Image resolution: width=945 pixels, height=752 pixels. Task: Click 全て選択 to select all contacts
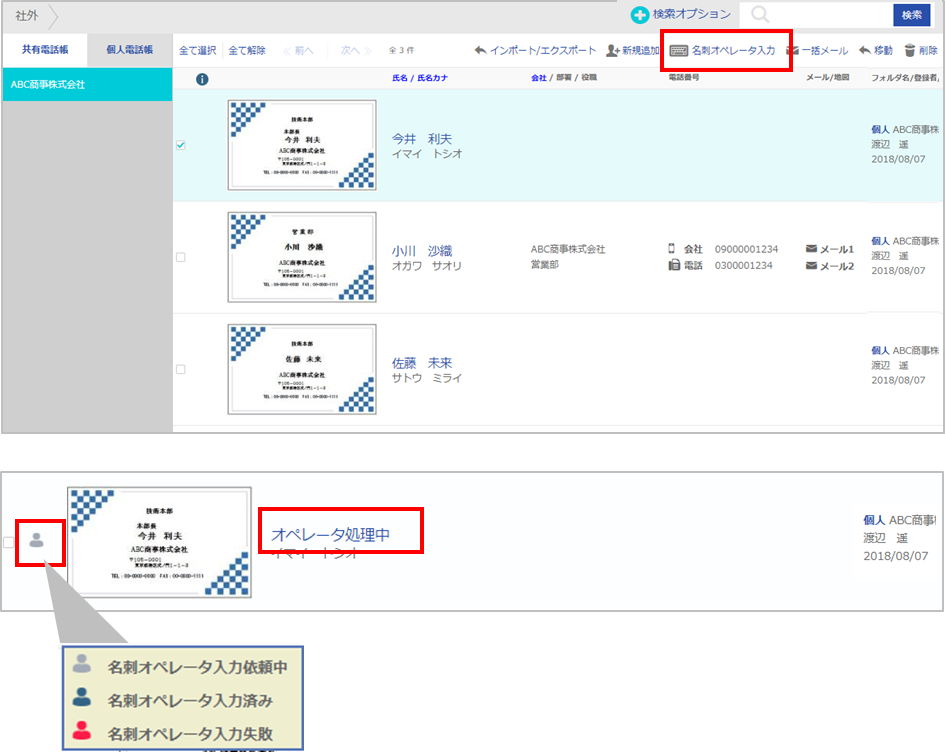tap(197, 50)
